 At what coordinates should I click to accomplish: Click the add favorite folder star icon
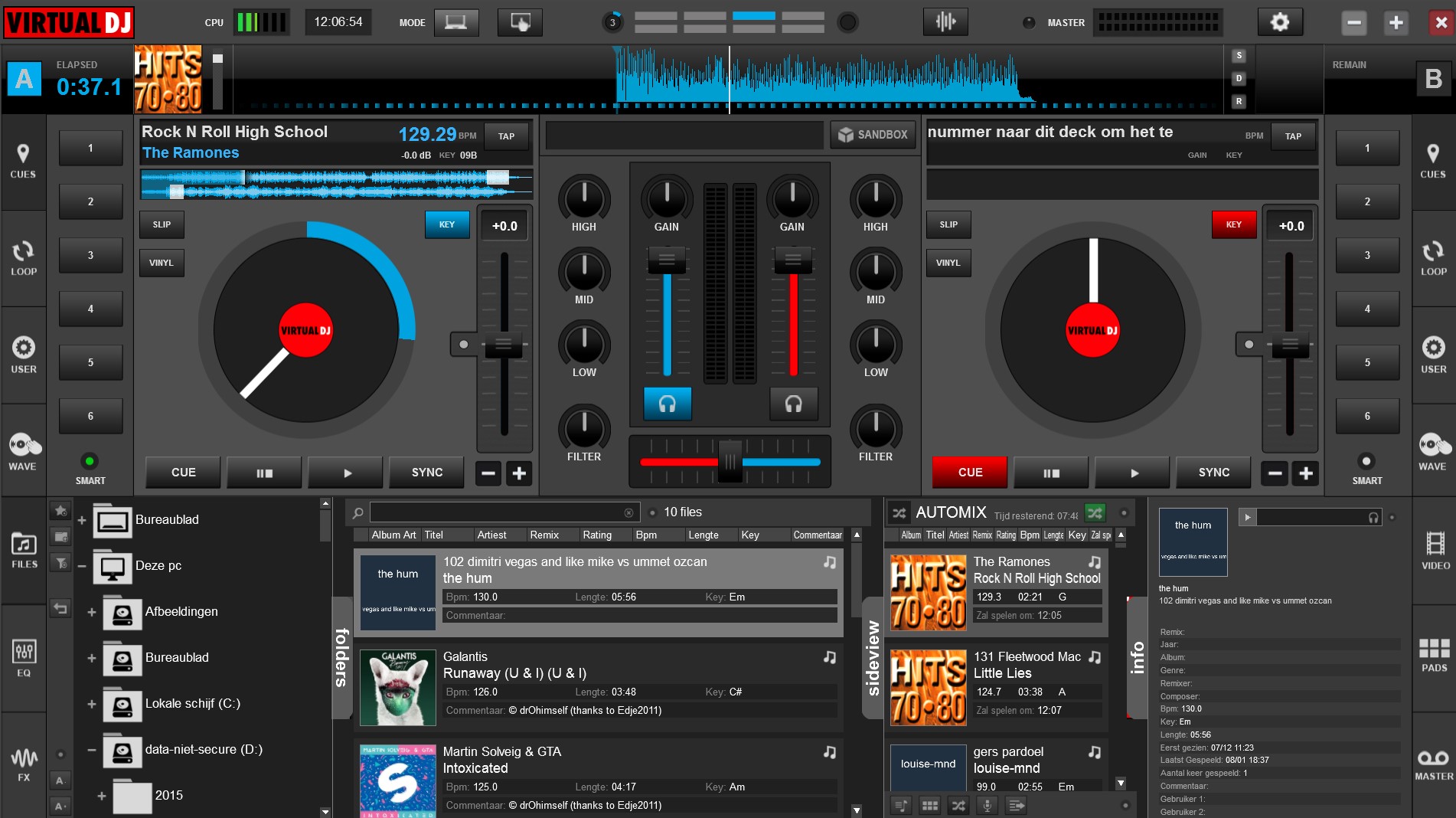[x=60, y=510]
